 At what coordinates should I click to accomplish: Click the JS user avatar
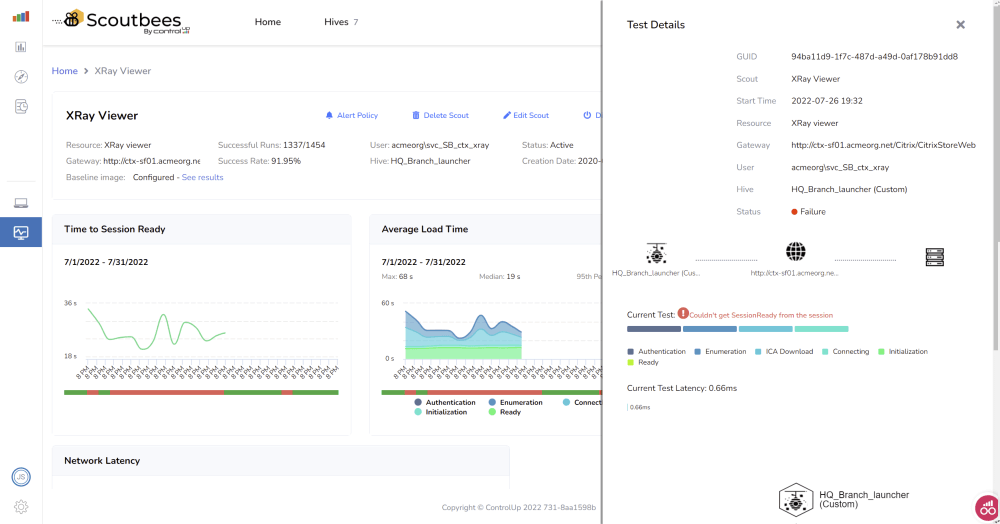pos(21,477)
